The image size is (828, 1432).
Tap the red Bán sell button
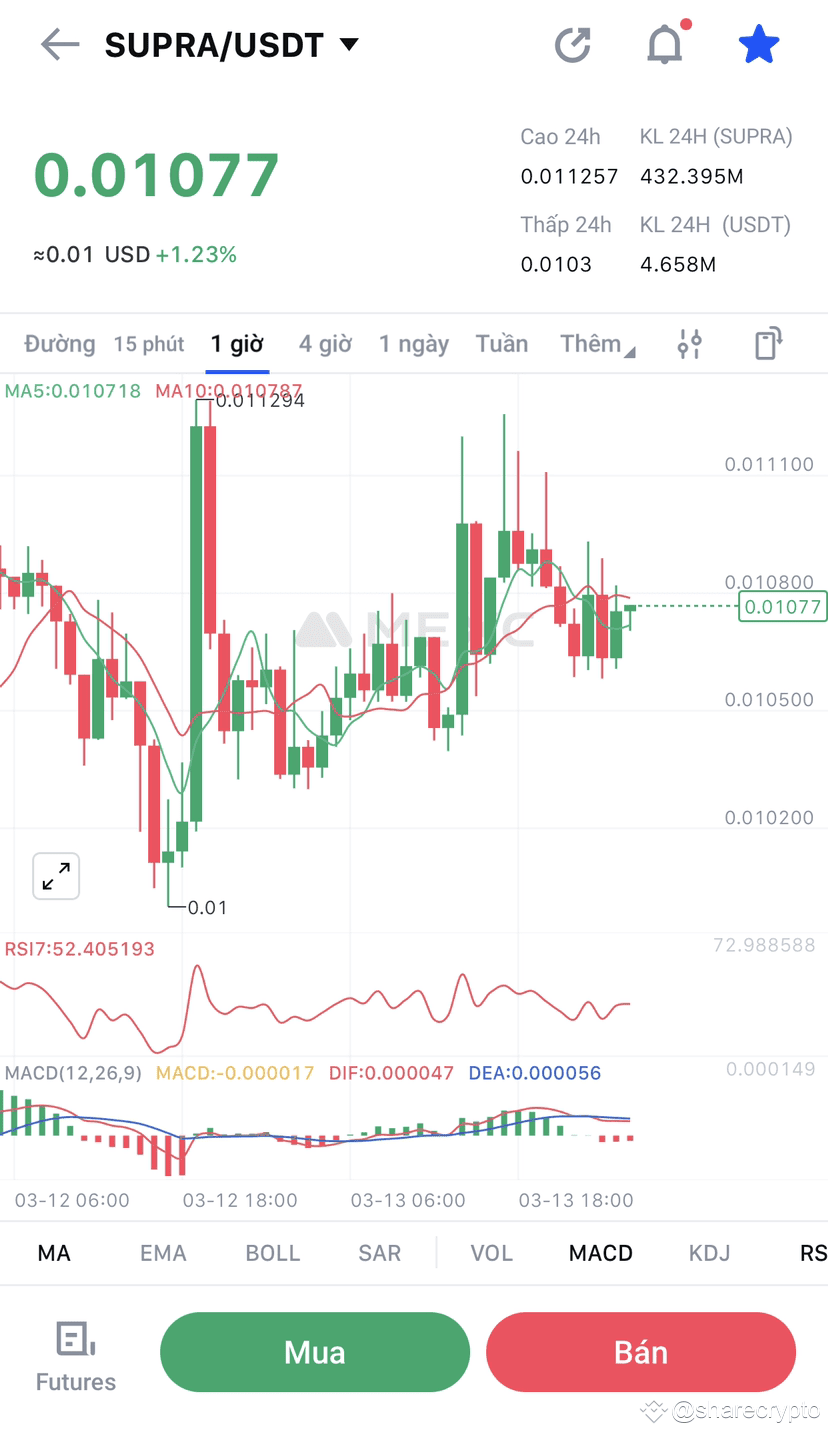pos(641,1352)
